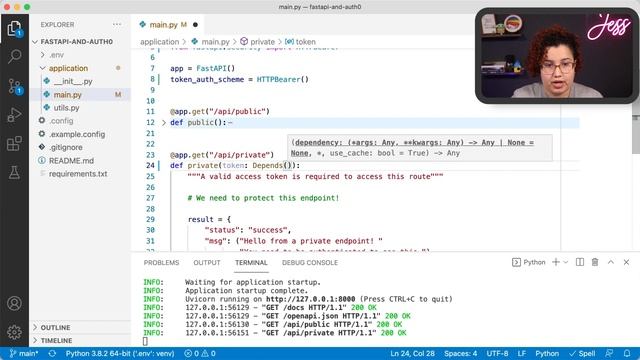Open http://127.0.0.1:8000 link in terminal
The width and height of the screenshot is (640, 360).
click(311, 299)
